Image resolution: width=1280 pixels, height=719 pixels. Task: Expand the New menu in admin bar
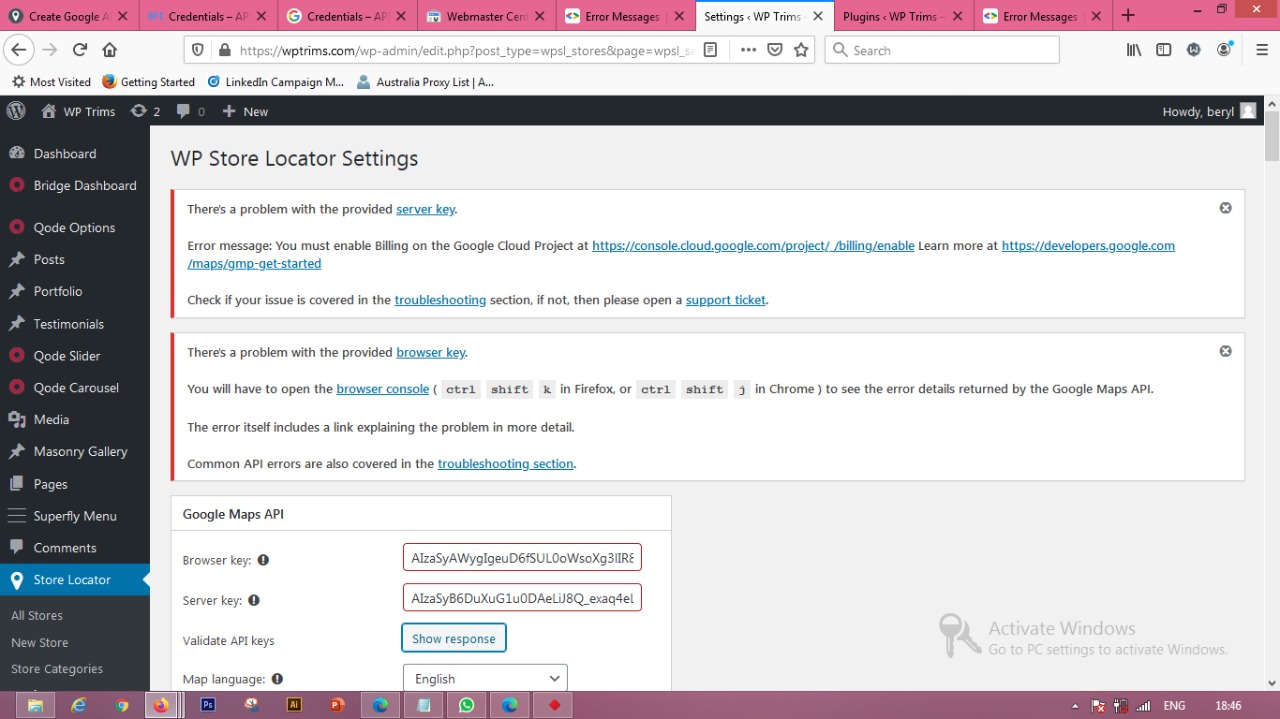245,111
